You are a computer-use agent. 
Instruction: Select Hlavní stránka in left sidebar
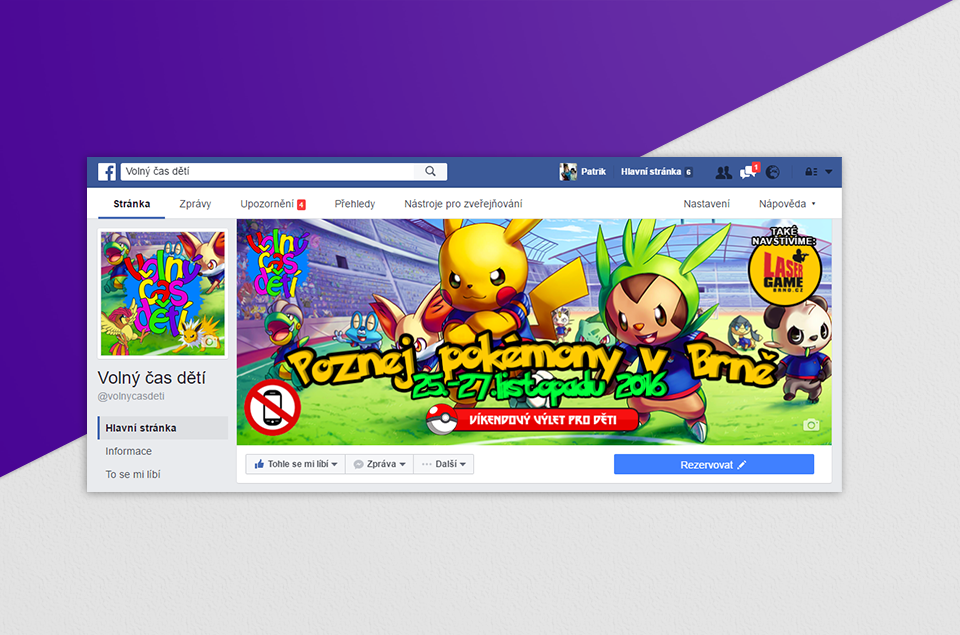pos(163,427)
